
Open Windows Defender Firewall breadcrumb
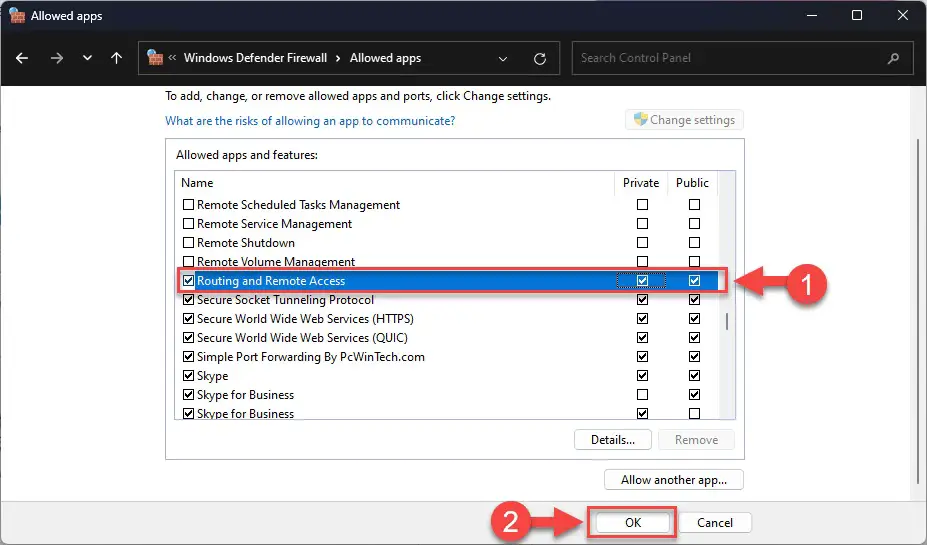255,58
